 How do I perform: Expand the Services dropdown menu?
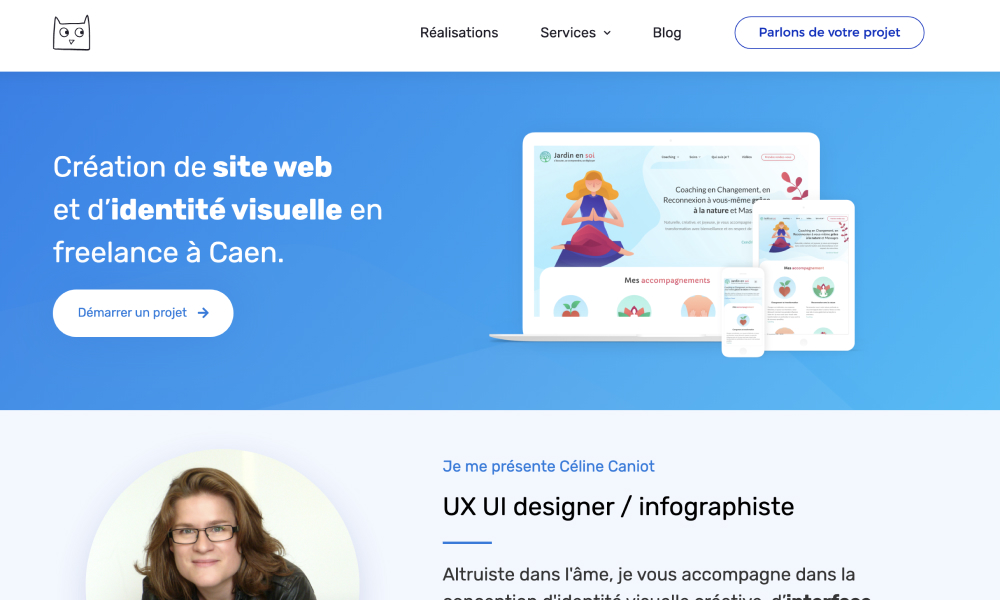575,33
